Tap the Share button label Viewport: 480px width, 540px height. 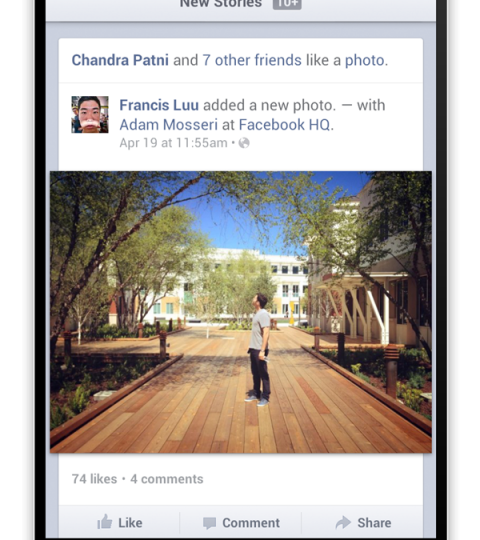coord(374,523)
